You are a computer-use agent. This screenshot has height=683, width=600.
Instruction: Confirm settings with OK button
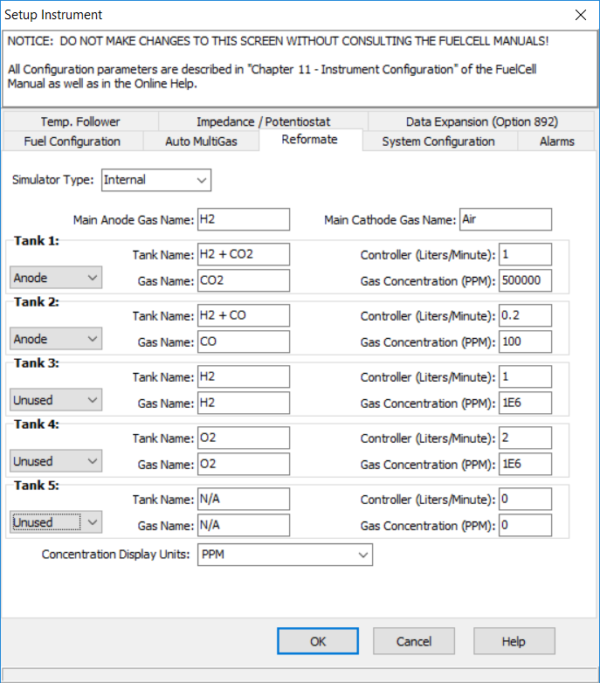[318, 641]
